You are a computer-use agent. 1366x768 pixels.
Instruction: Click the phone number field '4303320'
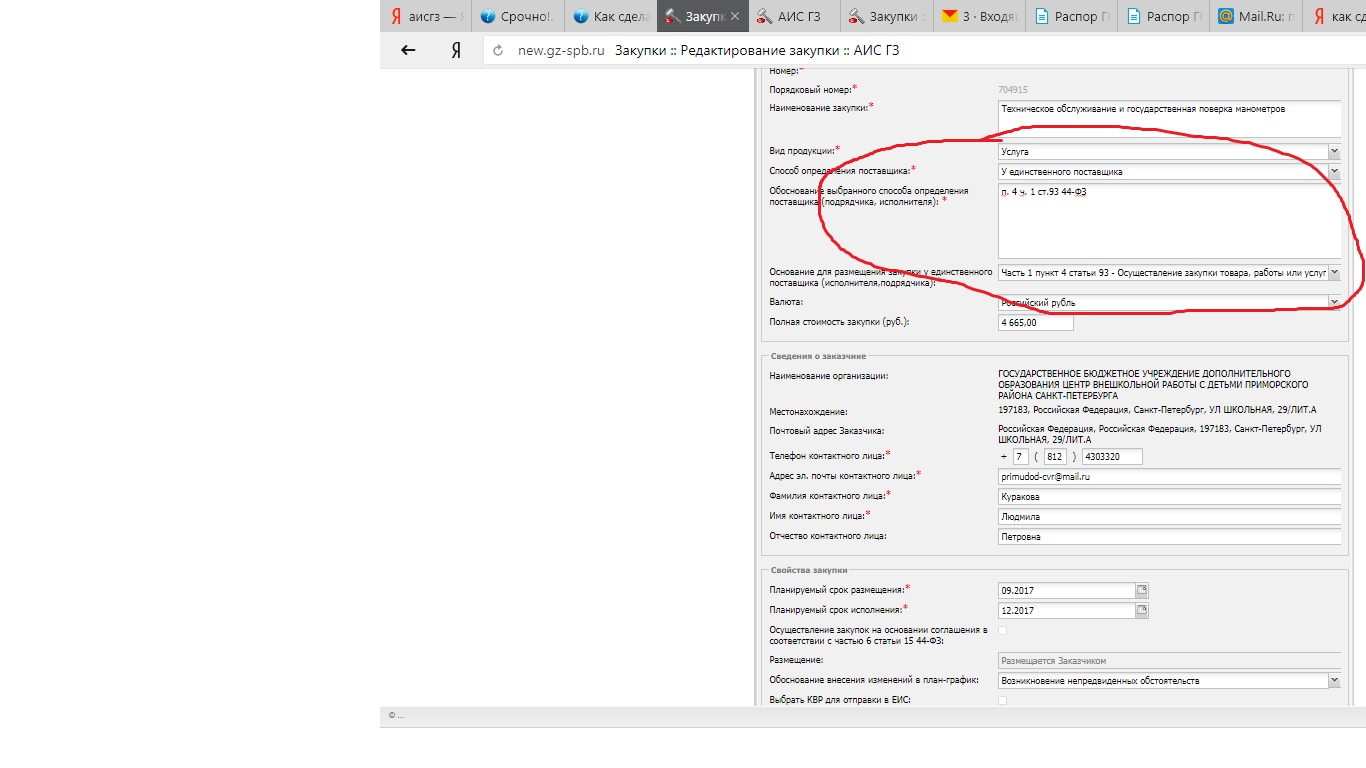click(1112, 456)
